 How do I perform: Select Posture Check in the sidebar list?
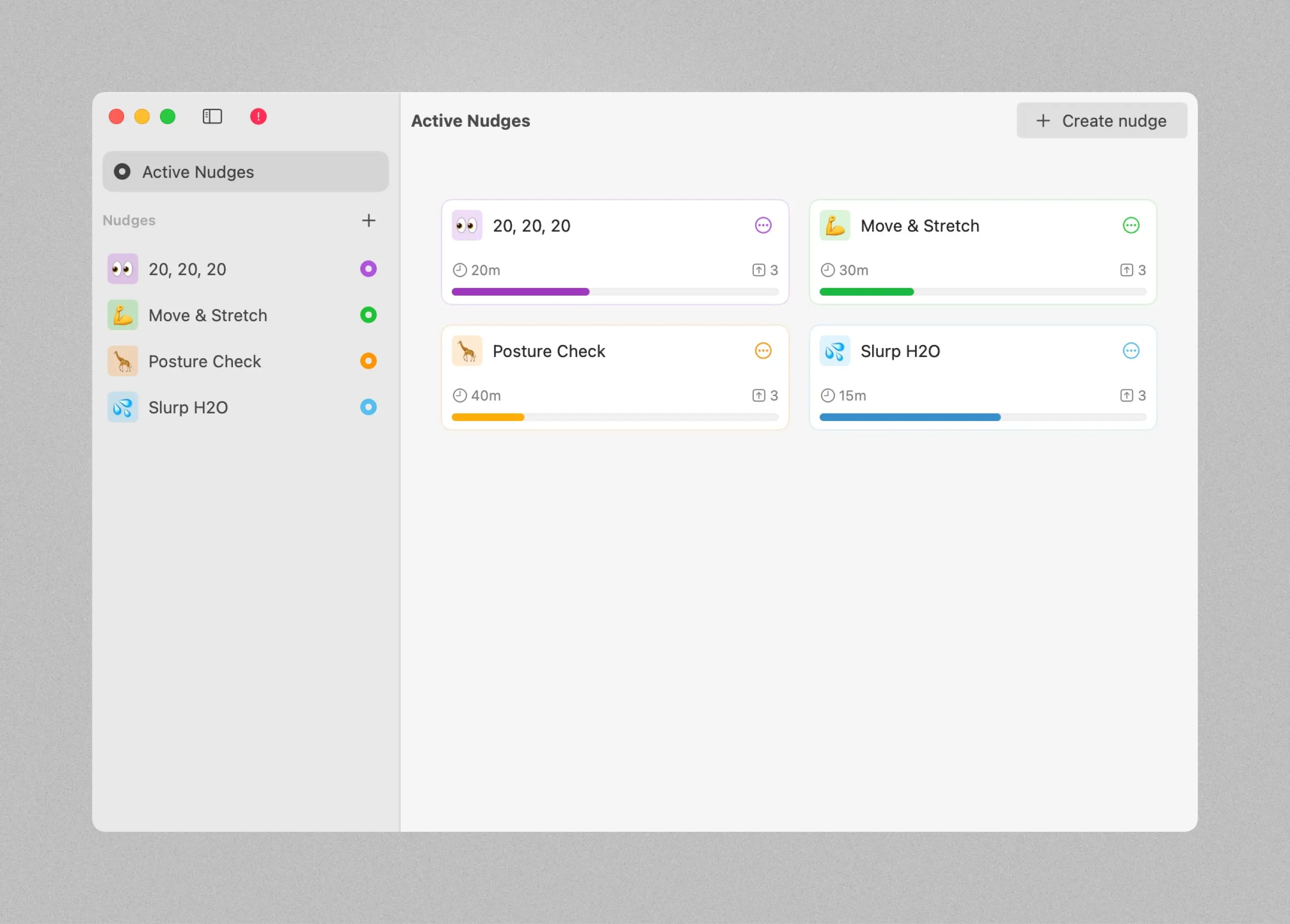246,361
